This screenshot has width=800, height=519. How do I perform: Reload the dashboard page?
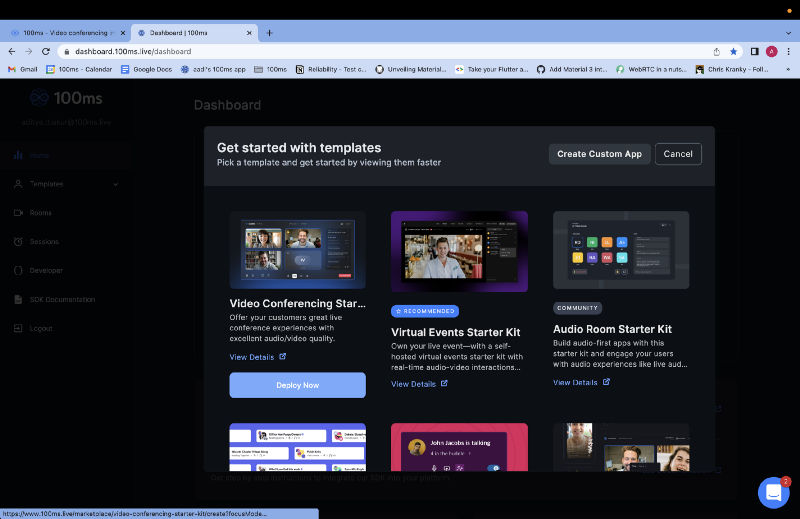[x=46, y=52]
